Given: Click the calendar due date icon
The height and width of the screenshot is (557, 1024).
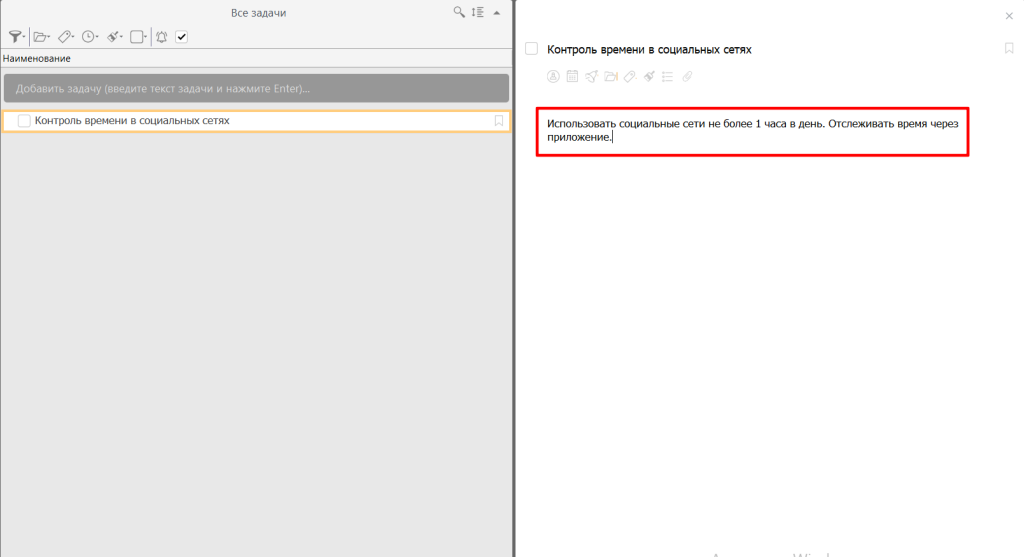Looking at the screenshot, I should pyautogui.click(x=572, y=76).
